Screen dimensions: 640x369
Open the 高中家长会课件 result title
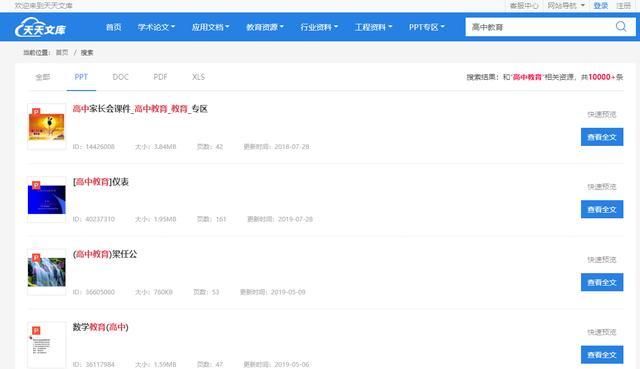coord(140,109)
